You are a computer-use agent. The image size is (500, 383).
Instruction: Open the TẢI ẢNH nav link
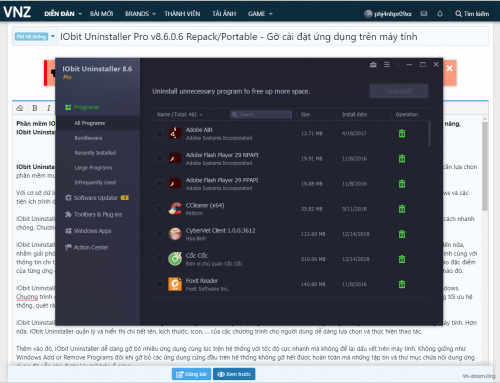point(224,14)
